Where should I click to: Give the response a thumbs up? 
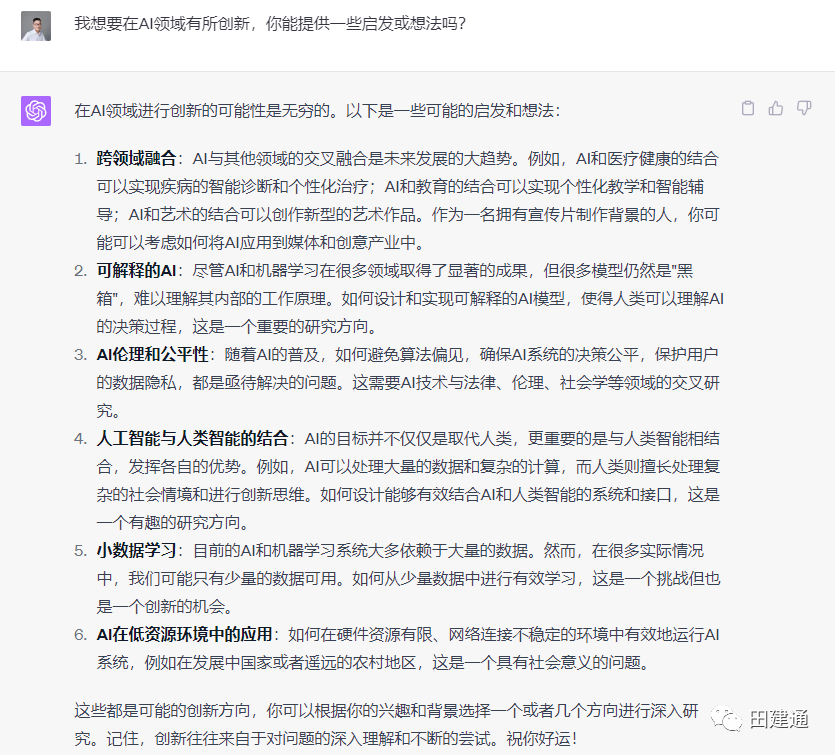(776, 108)
